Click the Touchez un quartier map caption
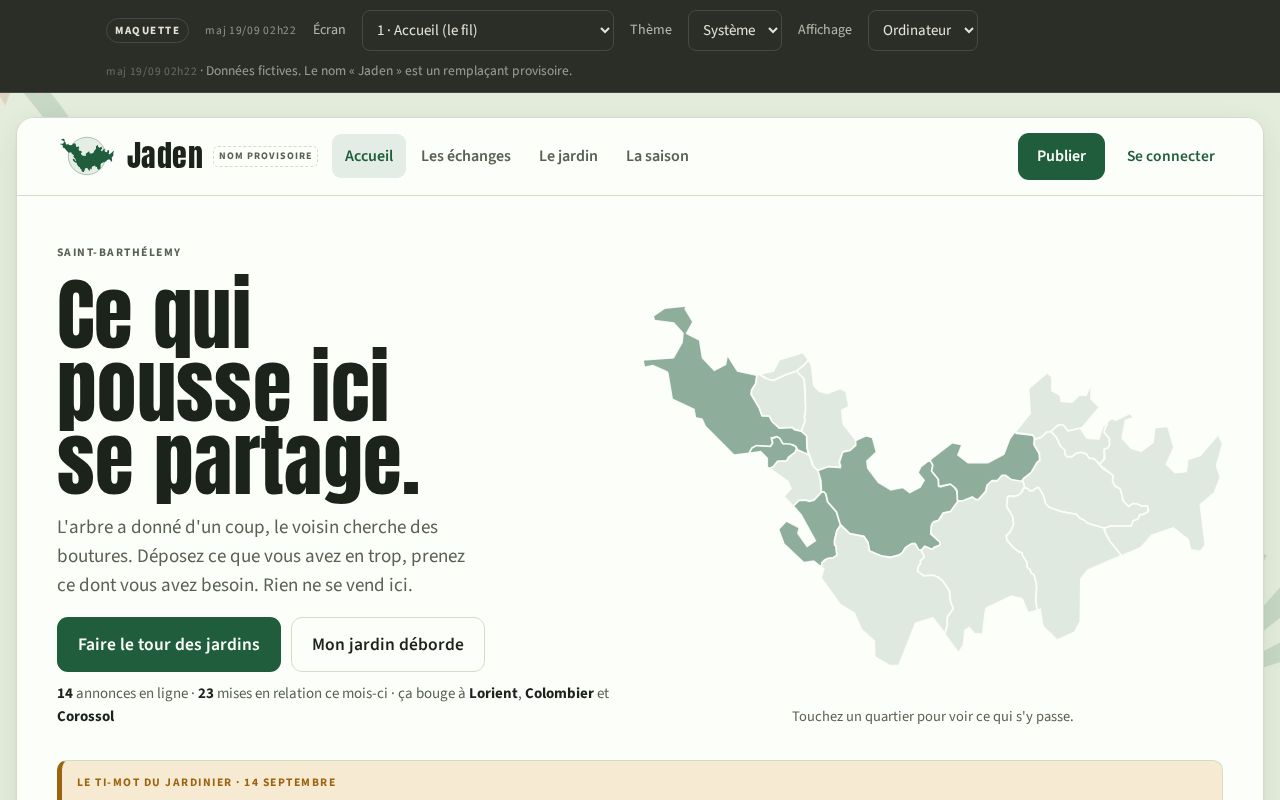Image resolution: width=1280 pixels, height=800 pixels. (x=933, y=716)
